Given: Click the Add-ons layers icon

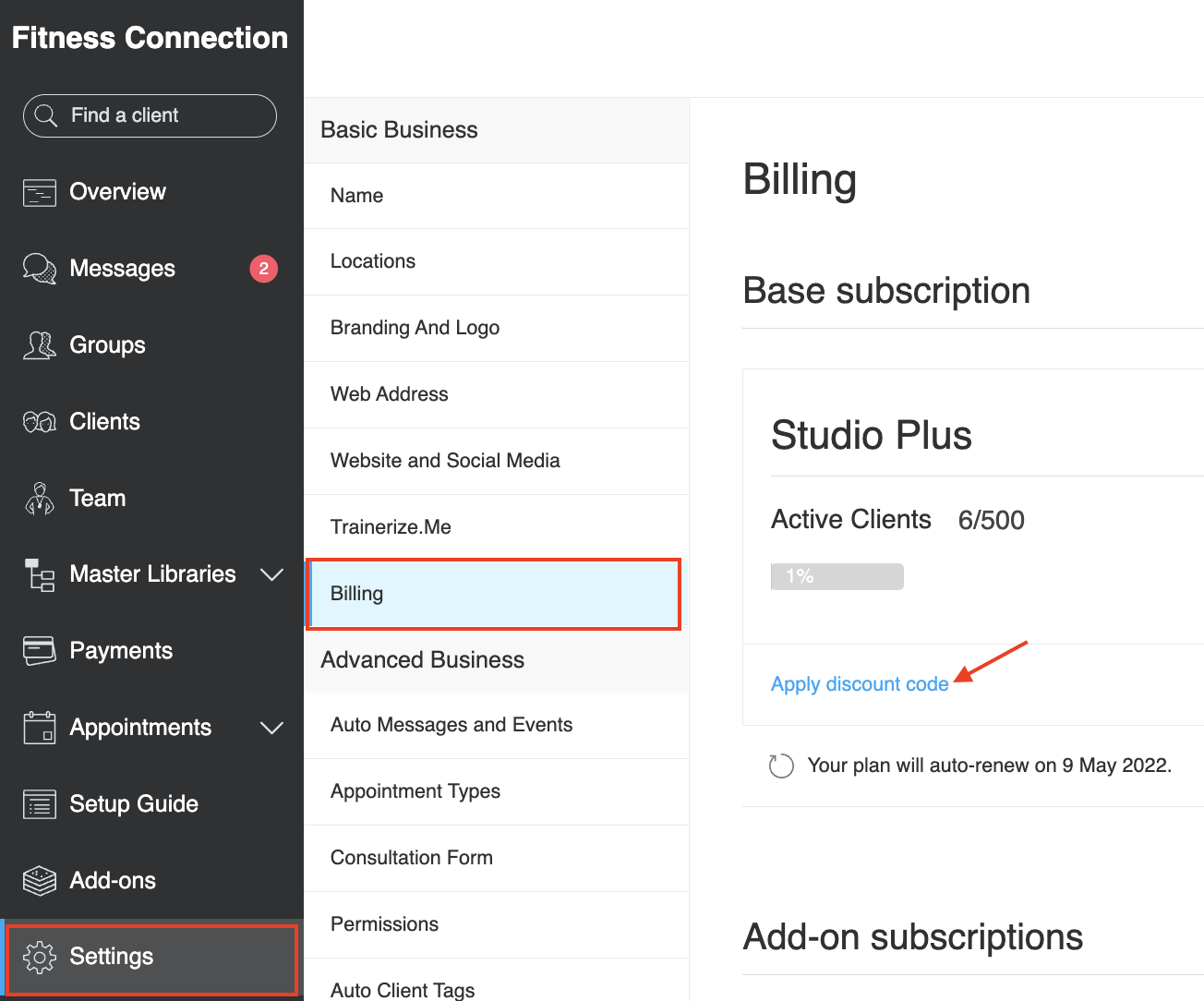Looking at the screenshot, I should pos(40,881).
